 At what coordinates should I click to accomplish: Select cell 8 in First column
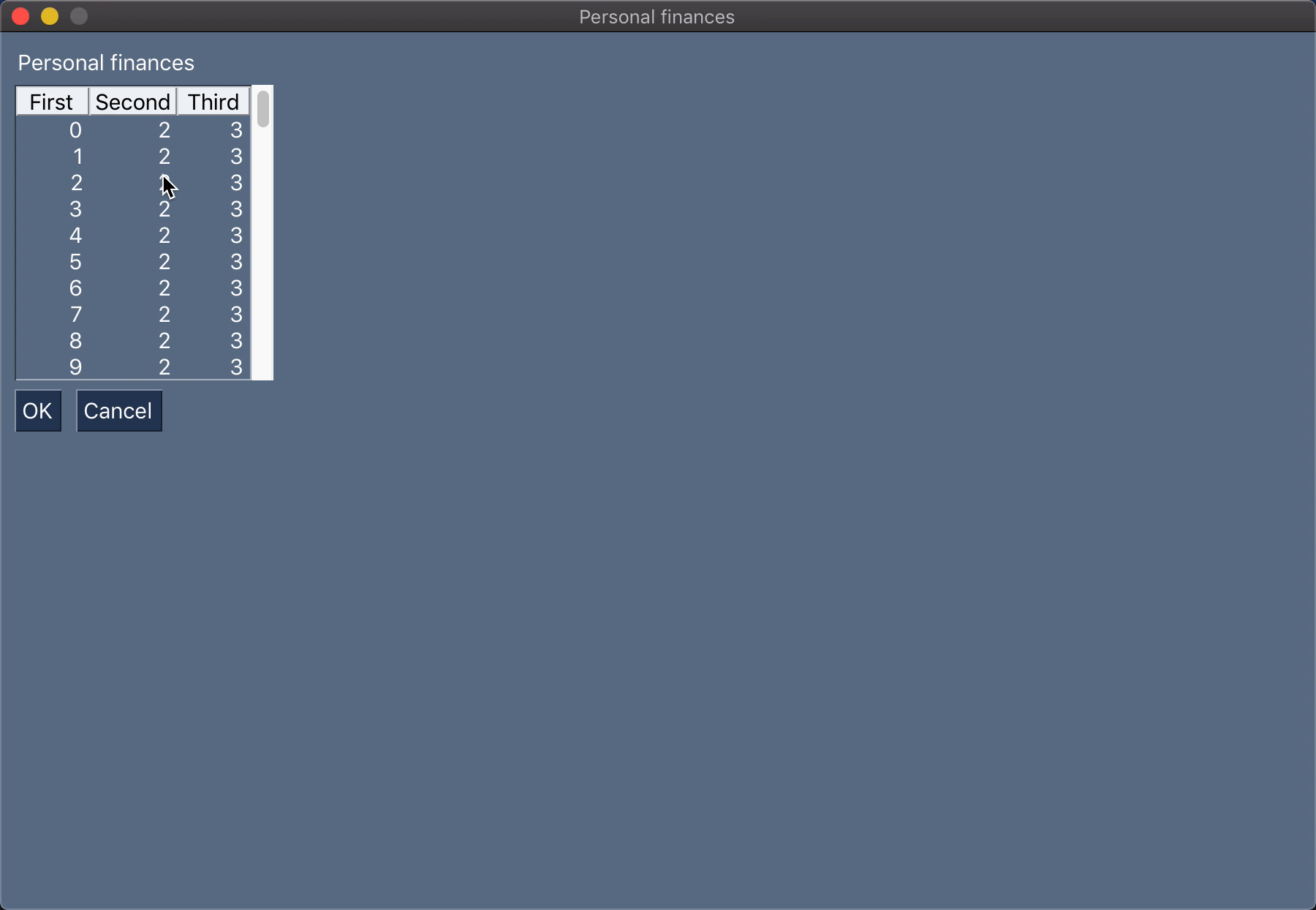(x=52, y=341)
